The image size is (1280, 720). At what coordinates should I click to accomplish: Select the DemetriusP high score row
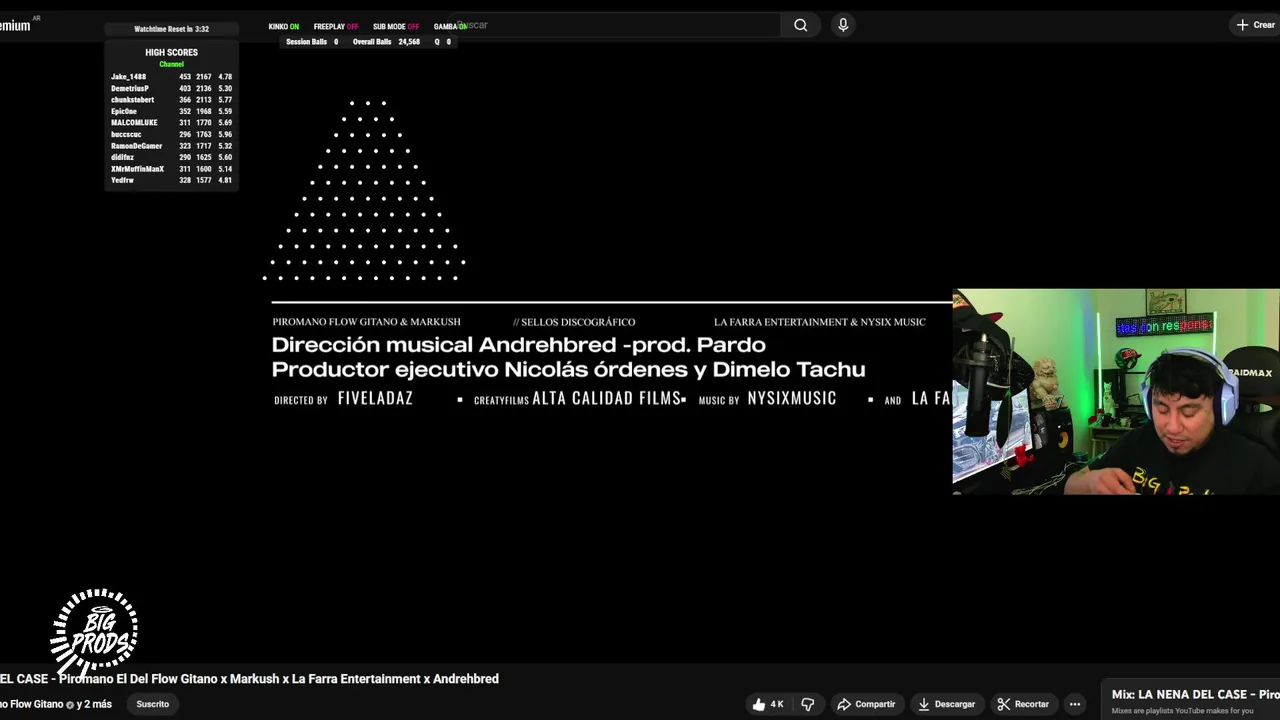pos(171,89)
